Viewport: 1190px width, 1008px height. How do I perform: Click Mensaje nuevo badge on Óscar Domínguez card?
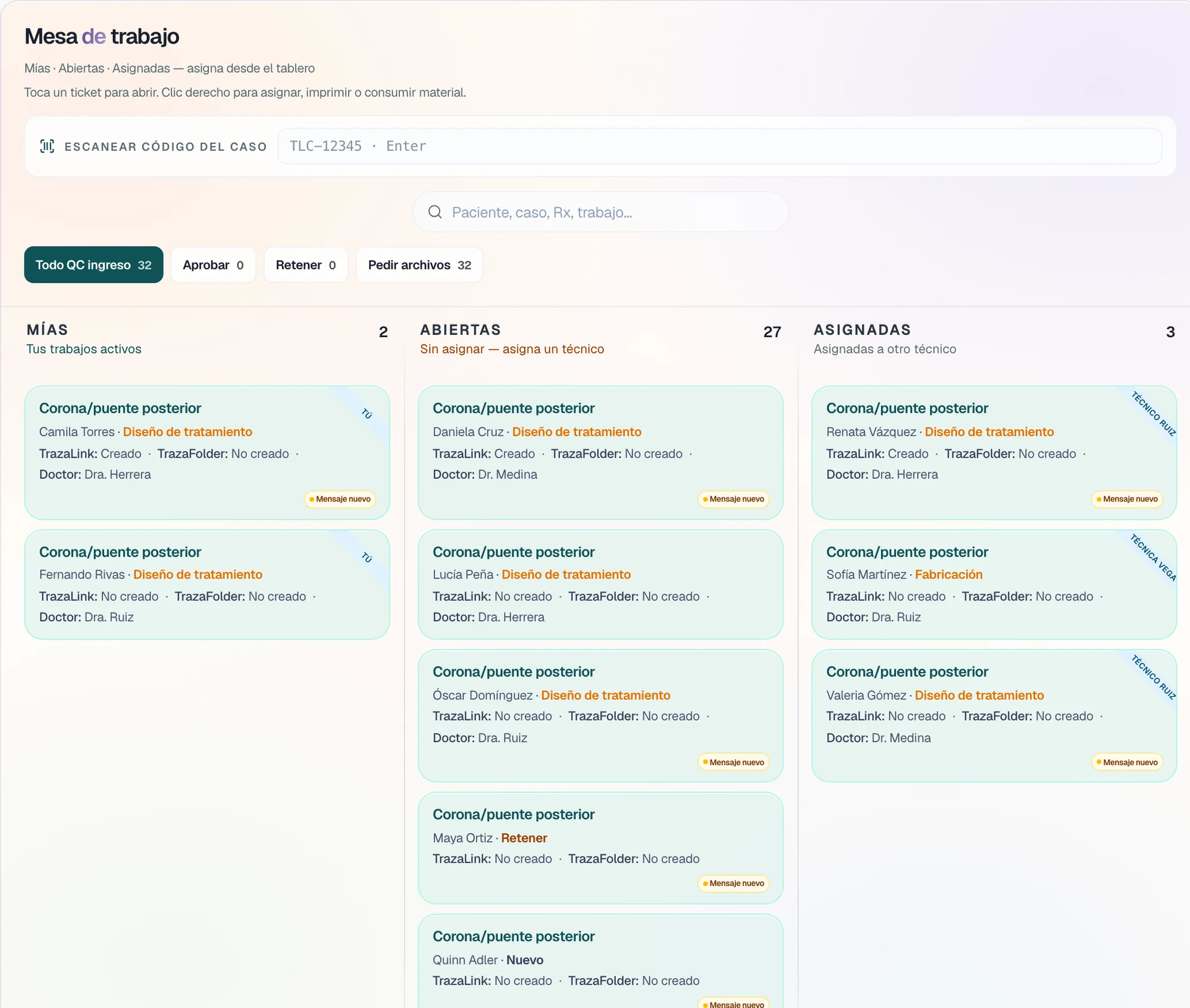733,762
